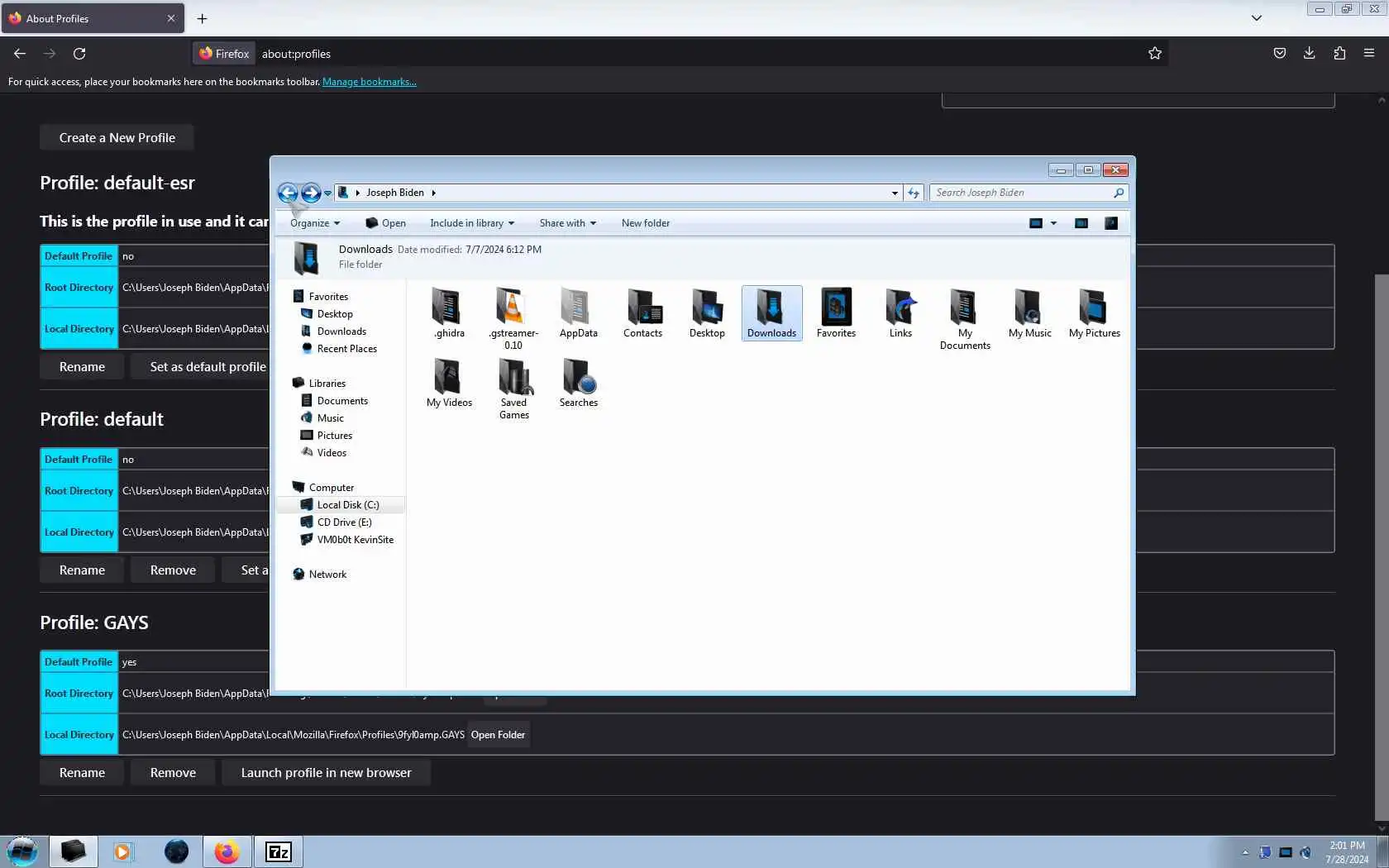The image size is (1389, 868).
Task: Click New folder in Explorer toolbar
Action: (646, 223)
